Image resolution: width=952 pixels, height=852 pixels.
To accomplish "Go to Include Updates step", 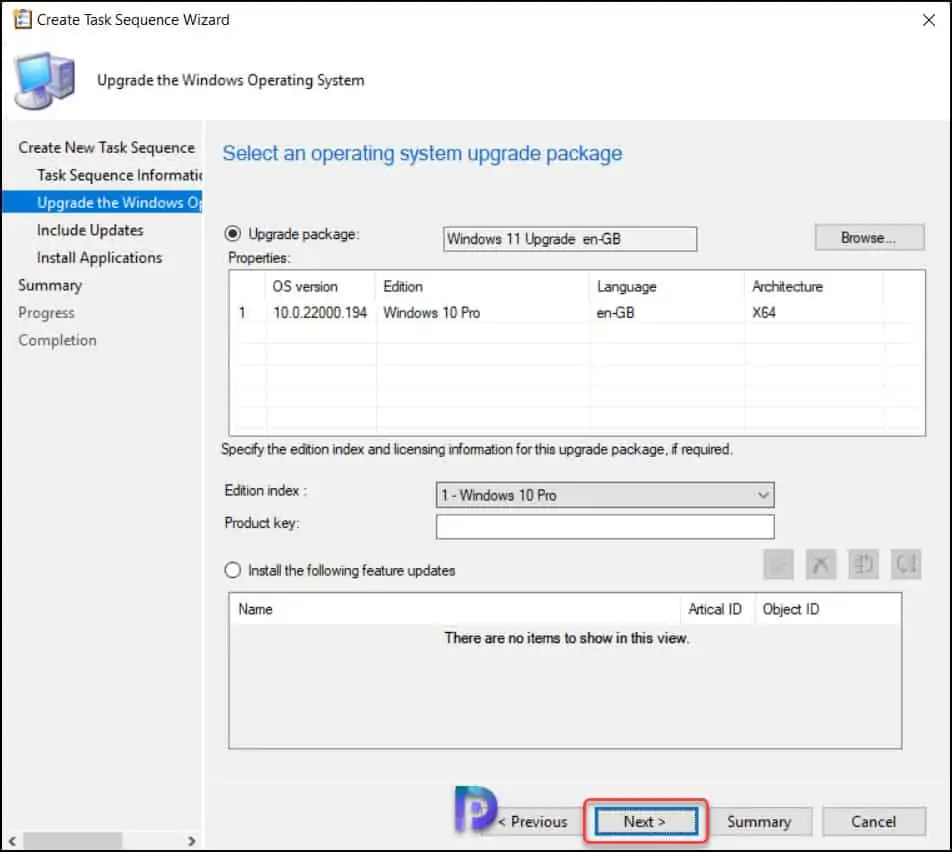I will (x=90, y=230).
